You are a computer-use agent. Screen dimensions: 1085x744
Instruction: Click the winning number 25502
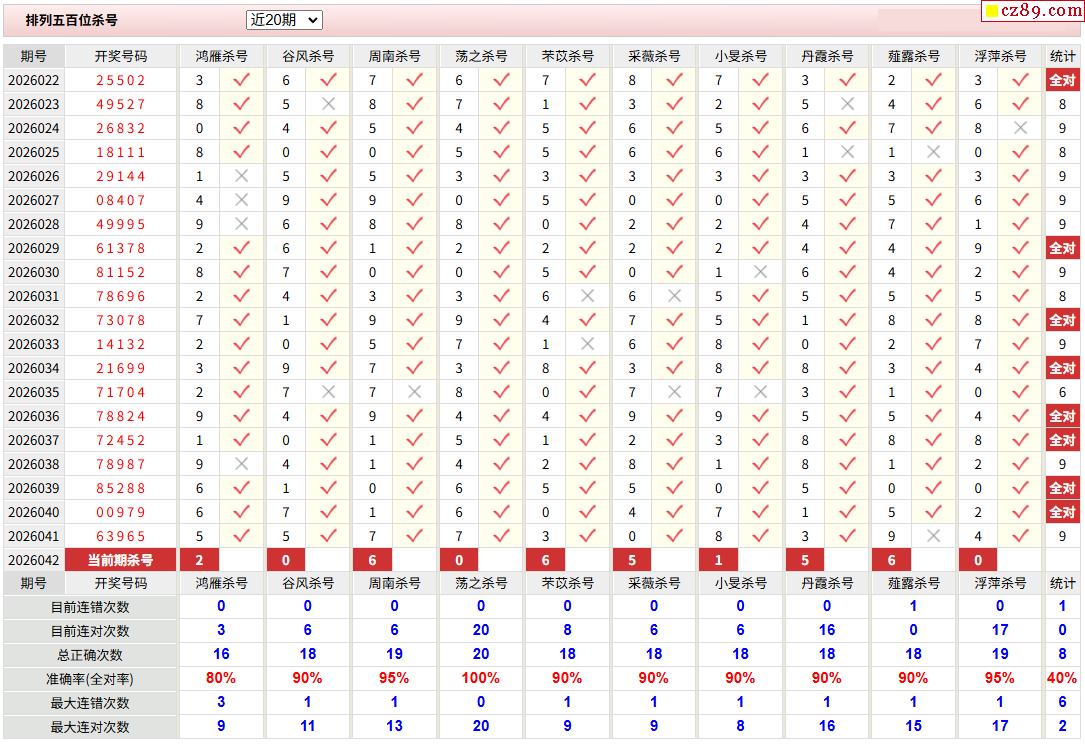tap(121, 80)
